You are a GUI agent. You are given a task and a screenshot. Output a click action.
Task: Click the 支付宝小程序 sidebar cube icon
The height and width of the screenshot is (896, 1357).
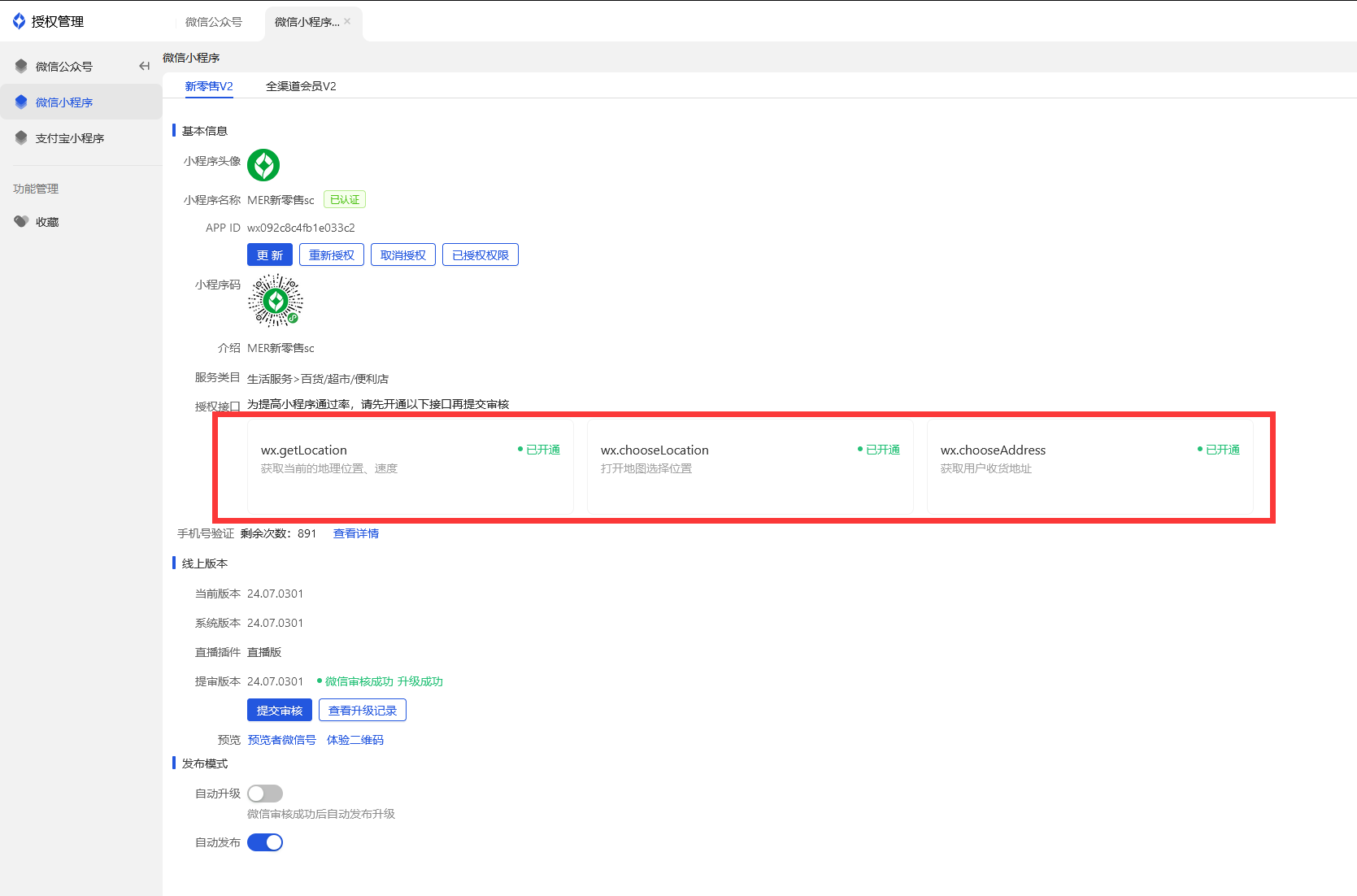click(21, 137)
